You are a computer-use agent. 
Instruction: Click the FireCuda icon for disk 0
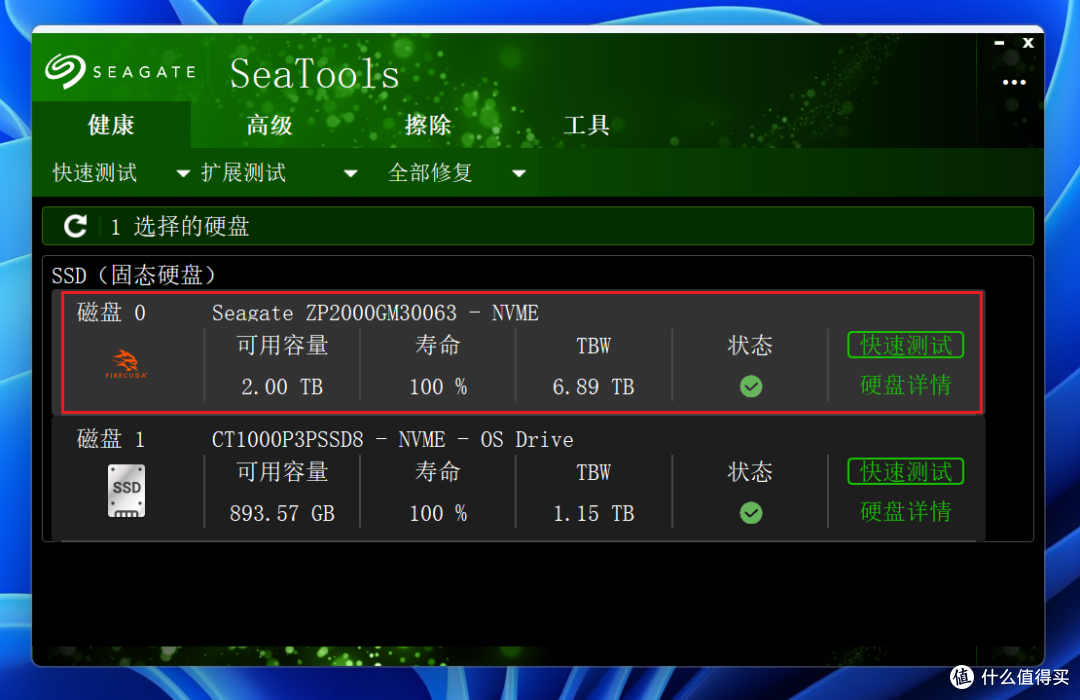pyautogui.click(x=126, y=364)
